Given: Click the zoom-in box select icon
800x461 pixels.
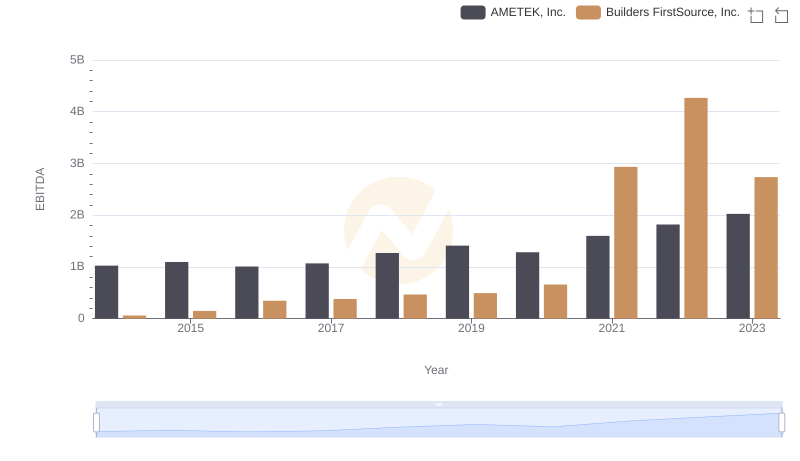Looking at the screenshot, I should coord(756,15).
